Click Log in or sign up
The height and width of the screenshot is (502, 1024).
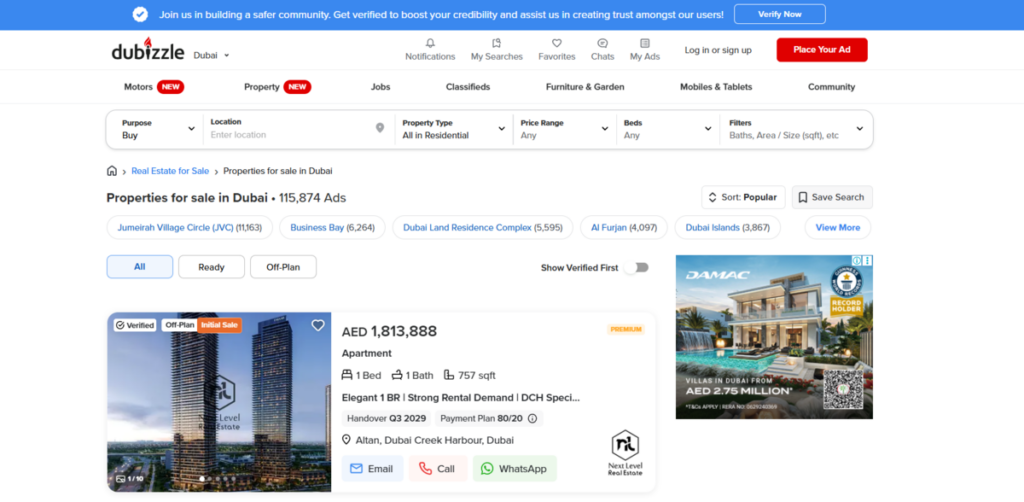[718, 50]
